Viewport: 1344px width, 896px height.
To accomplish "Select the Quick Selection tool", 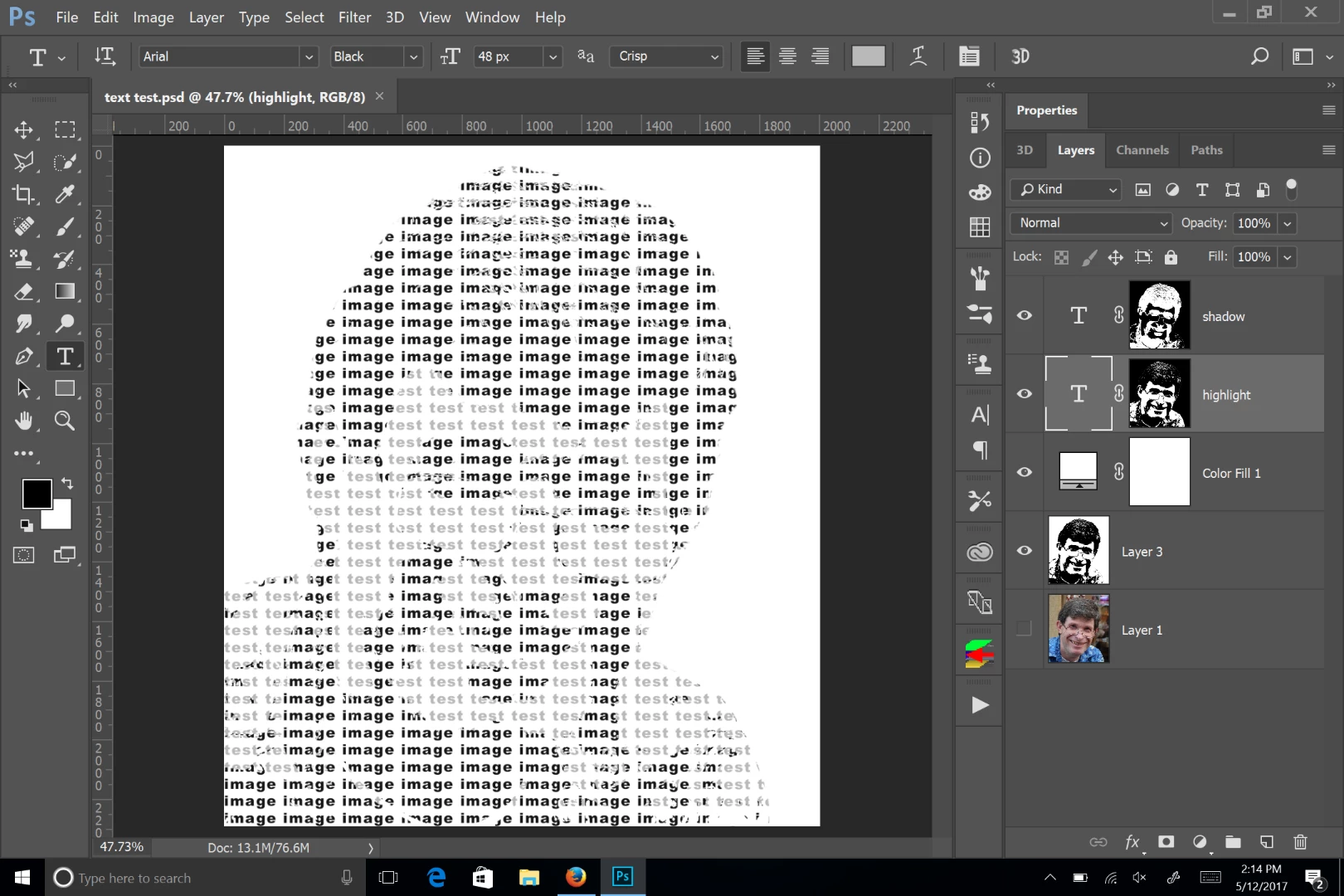I will pos(65,162).
